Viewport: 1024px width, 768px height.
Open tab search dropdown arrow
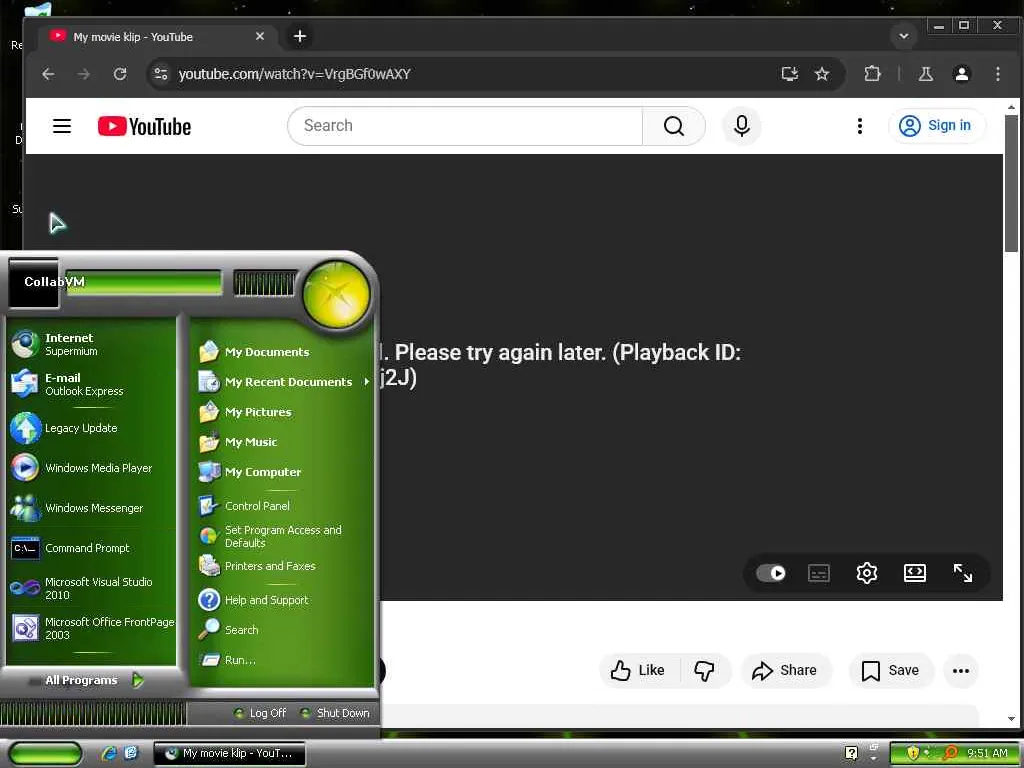pyautogui.click(x=904, y=37)
